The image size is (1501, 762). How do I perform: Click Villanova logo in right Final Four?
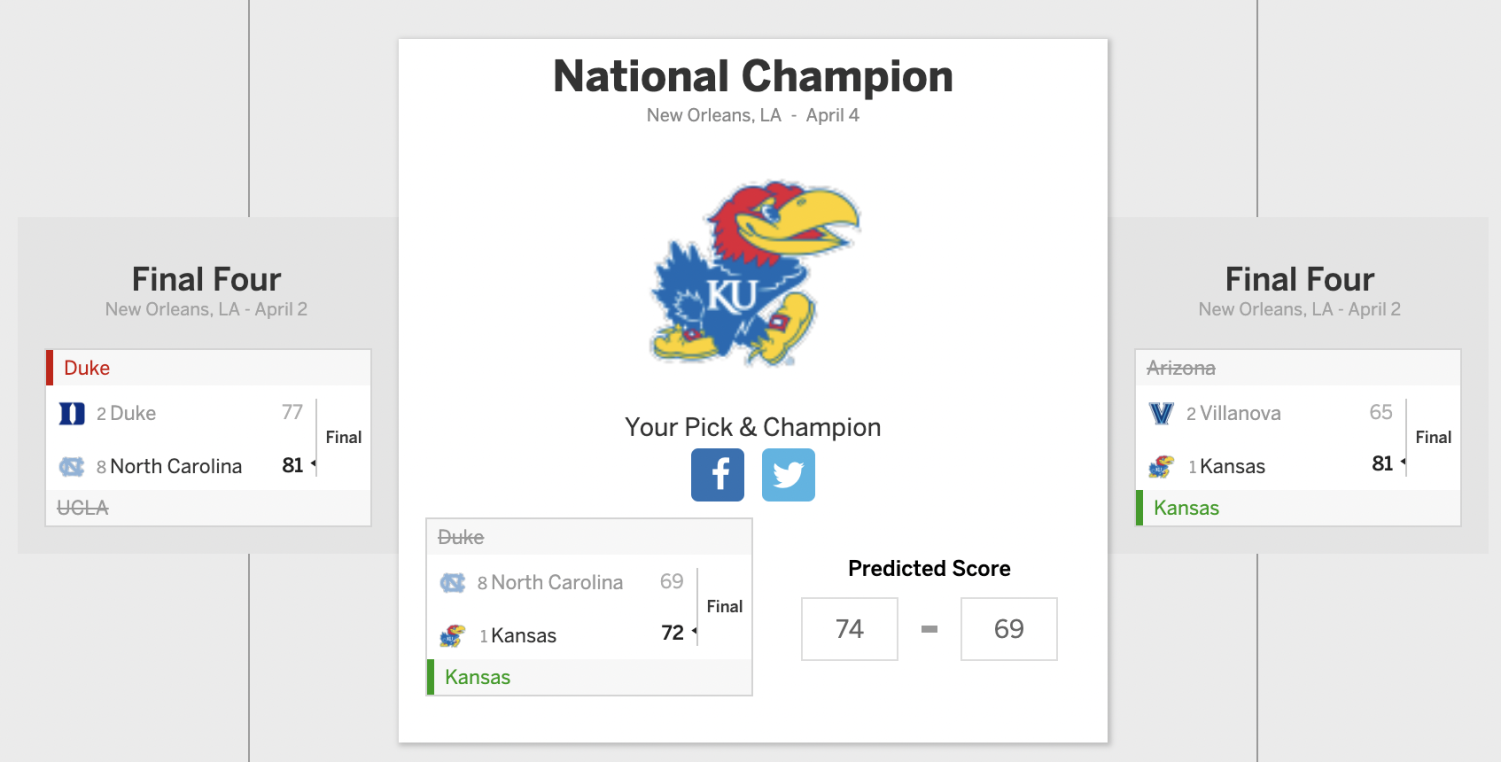click(1161, 413)
